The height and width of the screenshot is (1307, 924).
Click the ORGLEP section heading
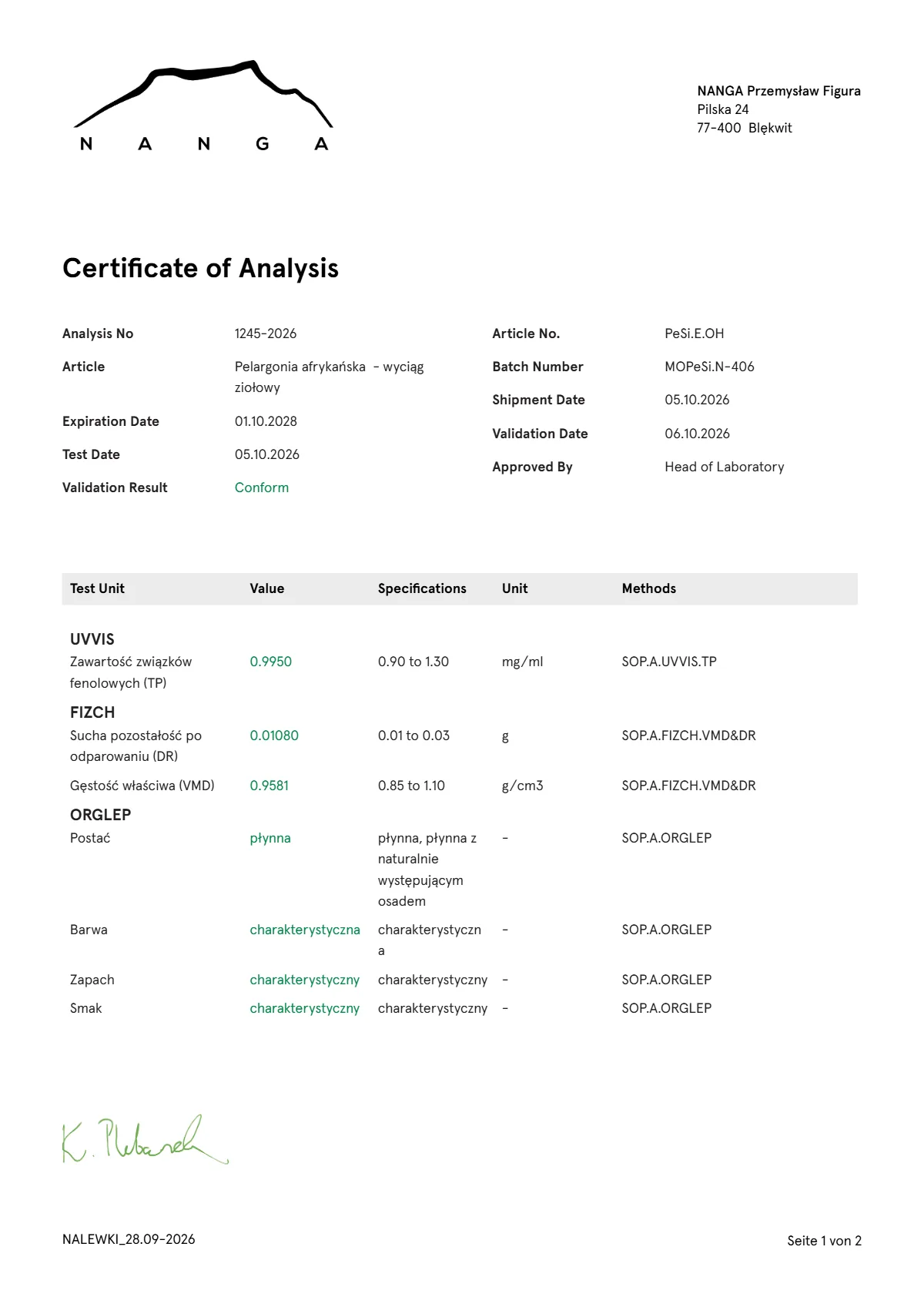coord(101,815)
